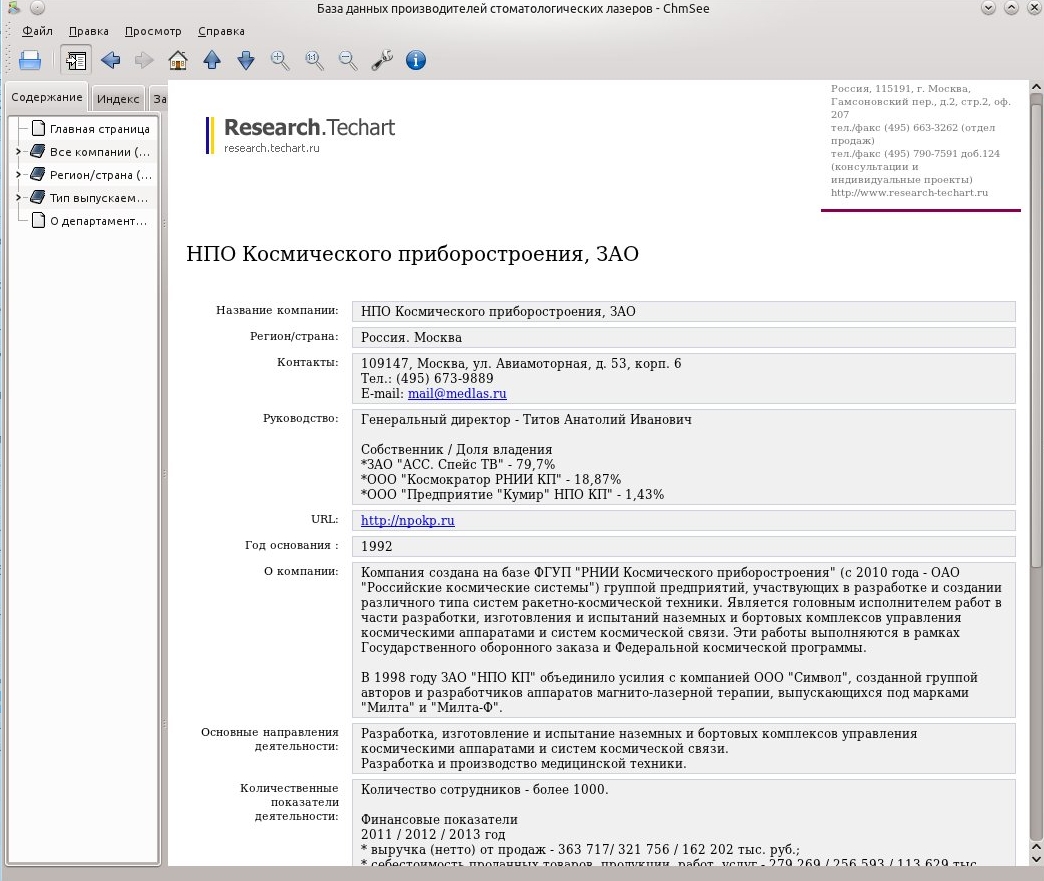The height and width of the screenshot is (881, 1044).
Task: Zoom in using the magnifier plus icon
Action: 280,61
